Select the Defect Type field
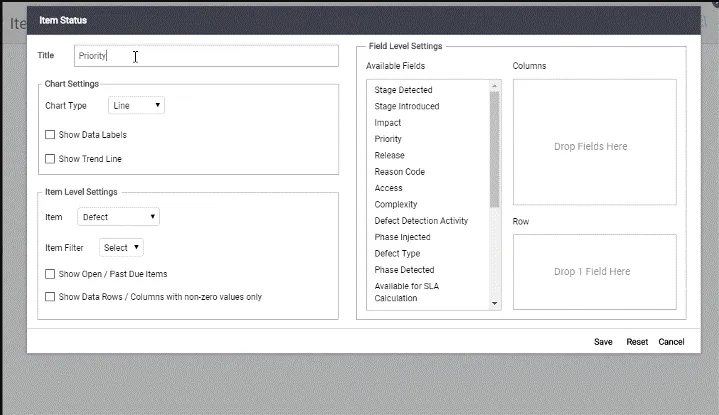 tap(397, 254)
